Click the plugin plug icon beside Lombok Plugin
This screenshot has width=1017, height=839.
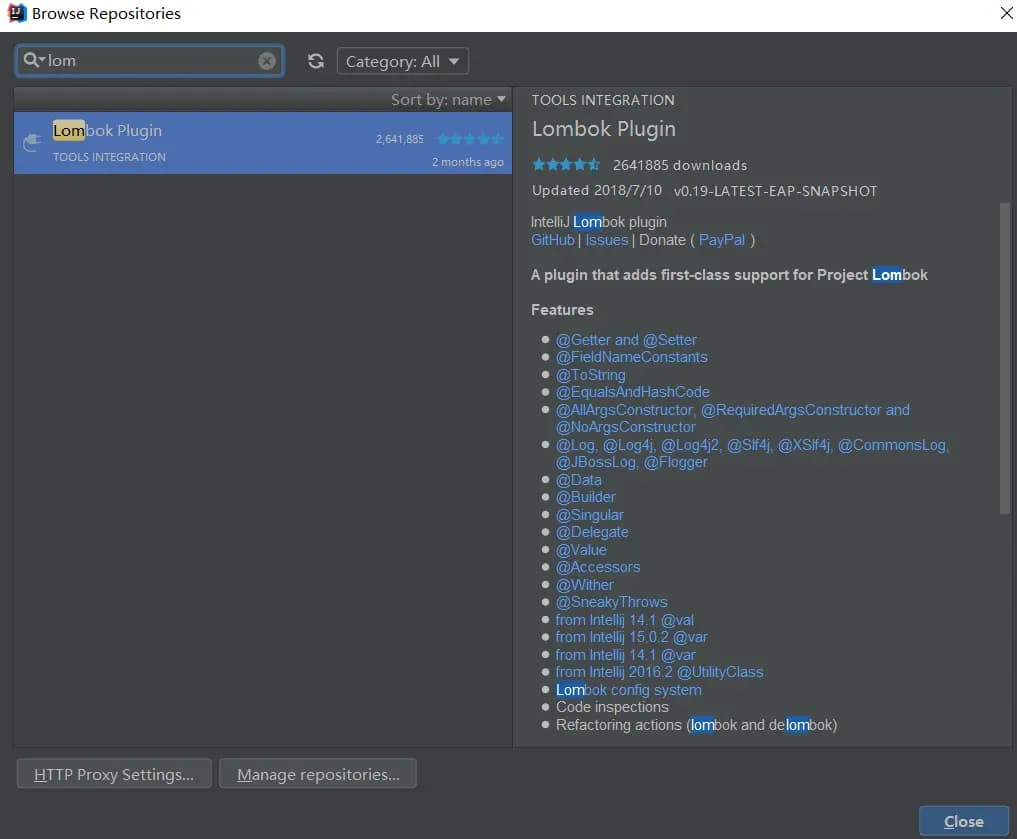click(x=32, y=141)
